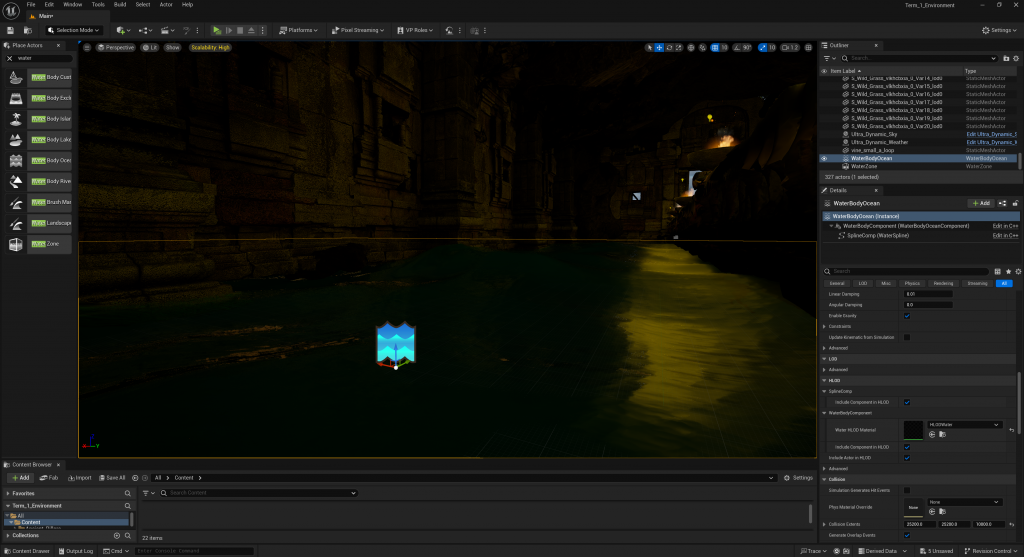Open the Selection Mode dropdown
The width and height of the screenshot is (1024, 557).
click(73, 30)
